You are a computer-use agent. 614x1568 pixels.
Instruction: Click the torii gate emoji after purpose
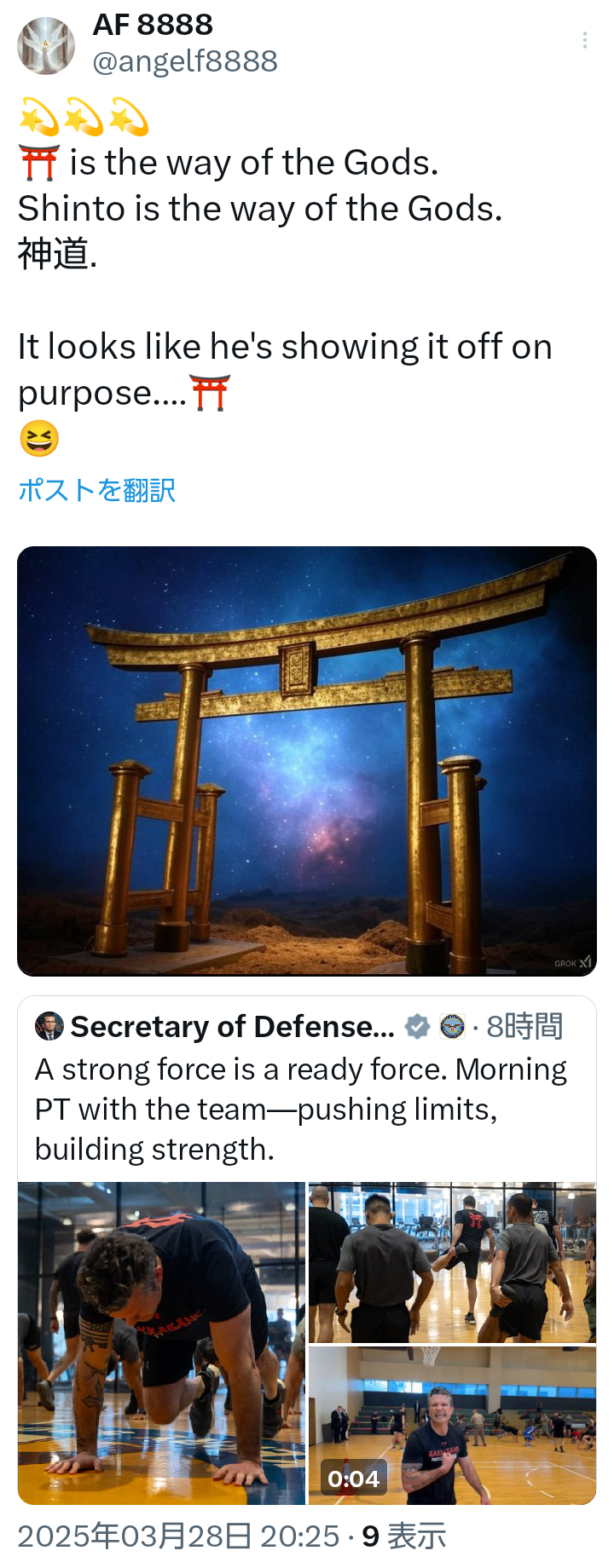click(x=210, y=393)
